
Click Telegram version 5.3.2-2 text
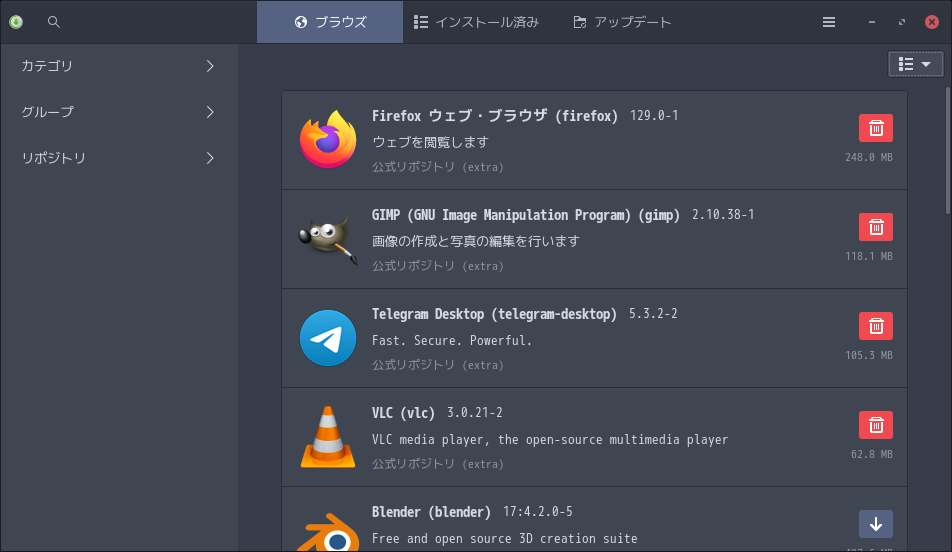coord(653,313)
